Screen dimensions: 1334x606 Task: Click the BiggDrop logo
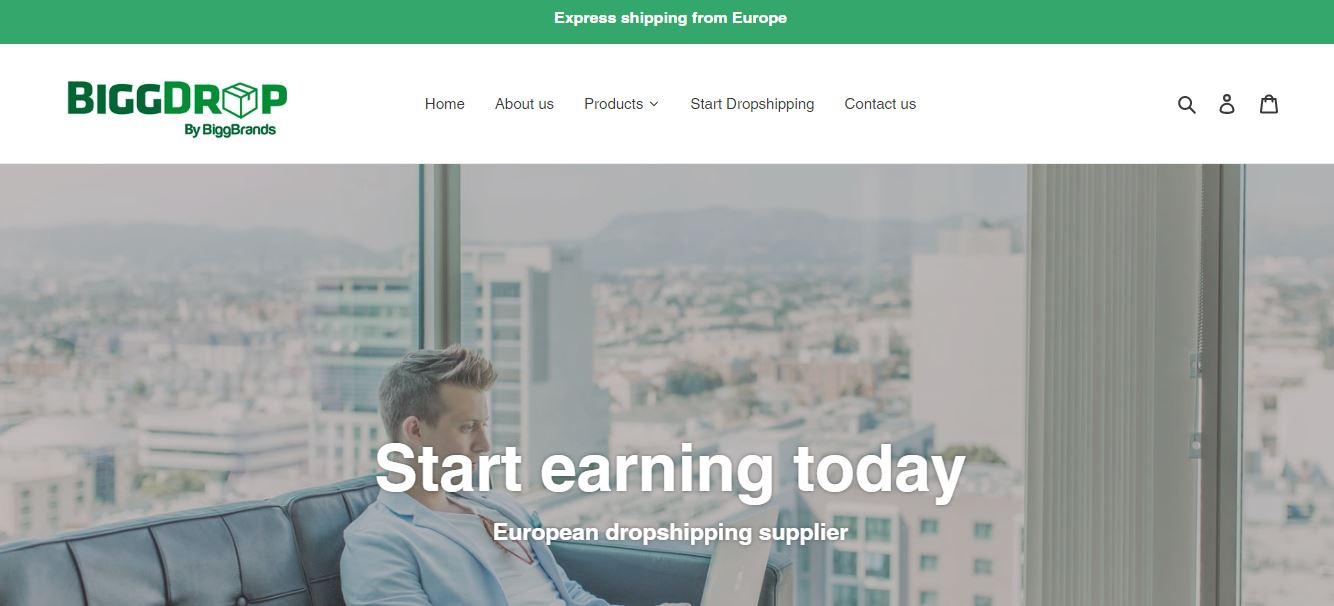(177, 108)
